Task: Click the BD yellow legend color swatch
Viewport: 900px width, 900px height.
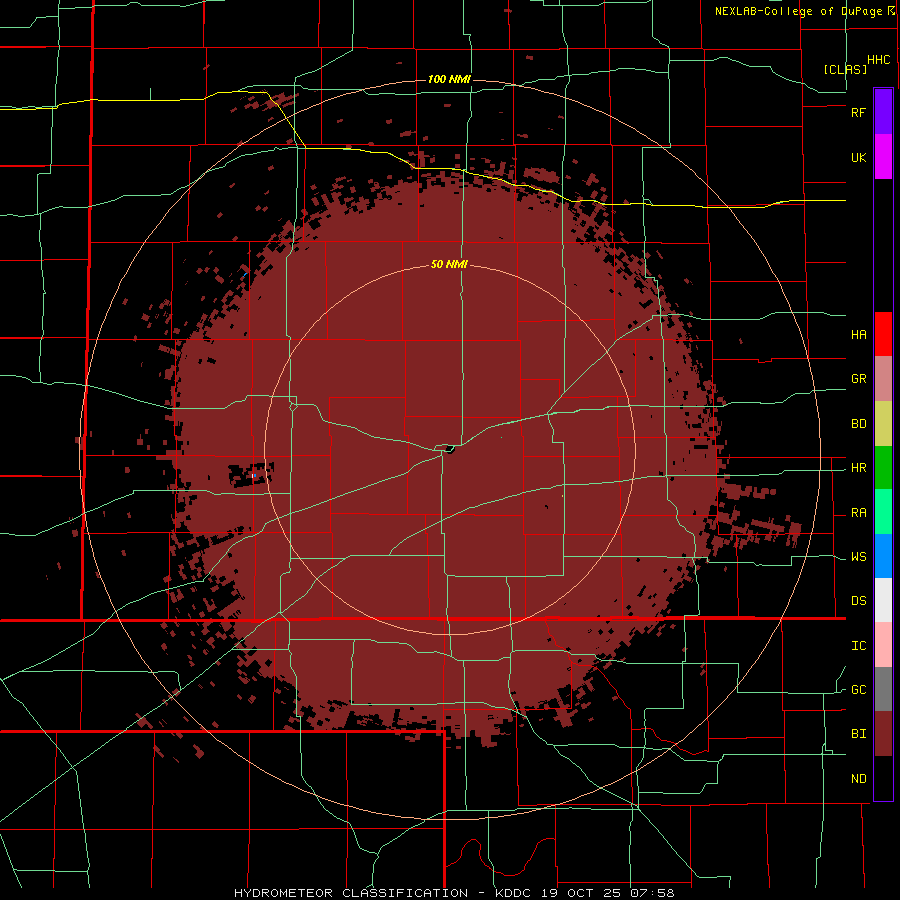Action: pos(883,423)
